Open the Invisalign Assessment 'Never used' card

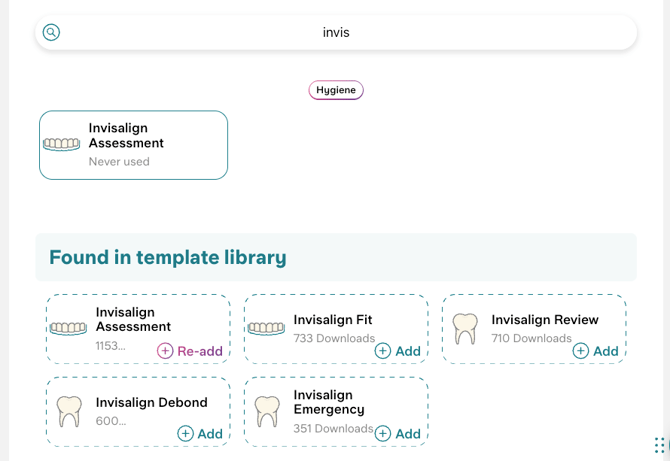[133, 145]
